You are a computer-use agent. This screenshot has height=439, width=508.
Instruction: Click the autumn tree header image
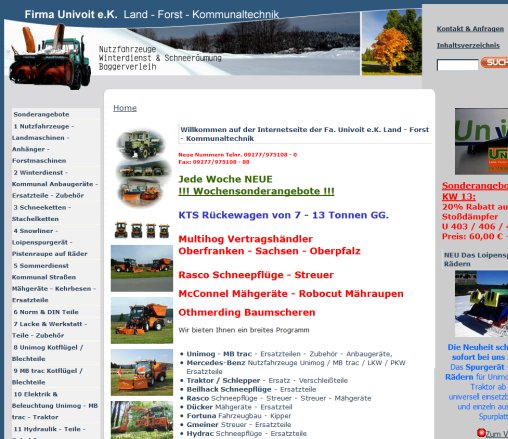pos(392,42)
